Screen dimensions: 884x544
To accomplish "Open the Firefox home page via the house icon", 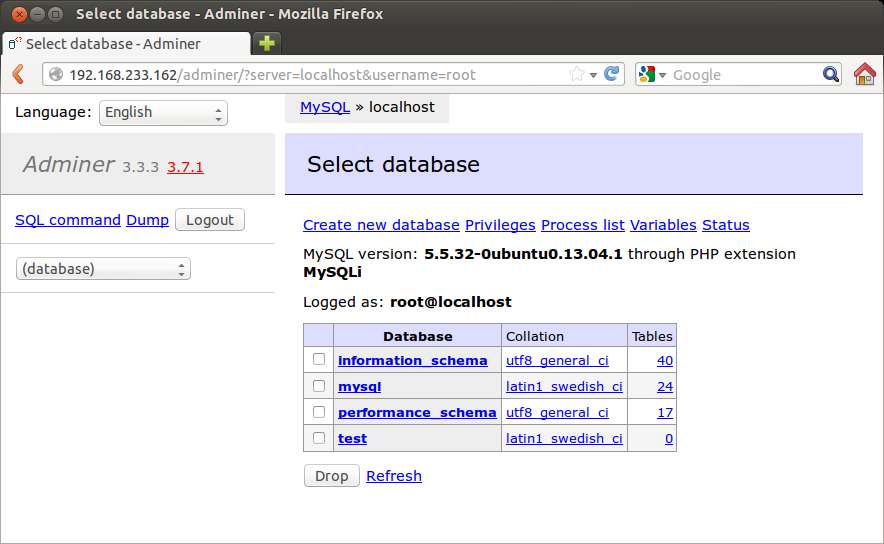I will (865, 74).
